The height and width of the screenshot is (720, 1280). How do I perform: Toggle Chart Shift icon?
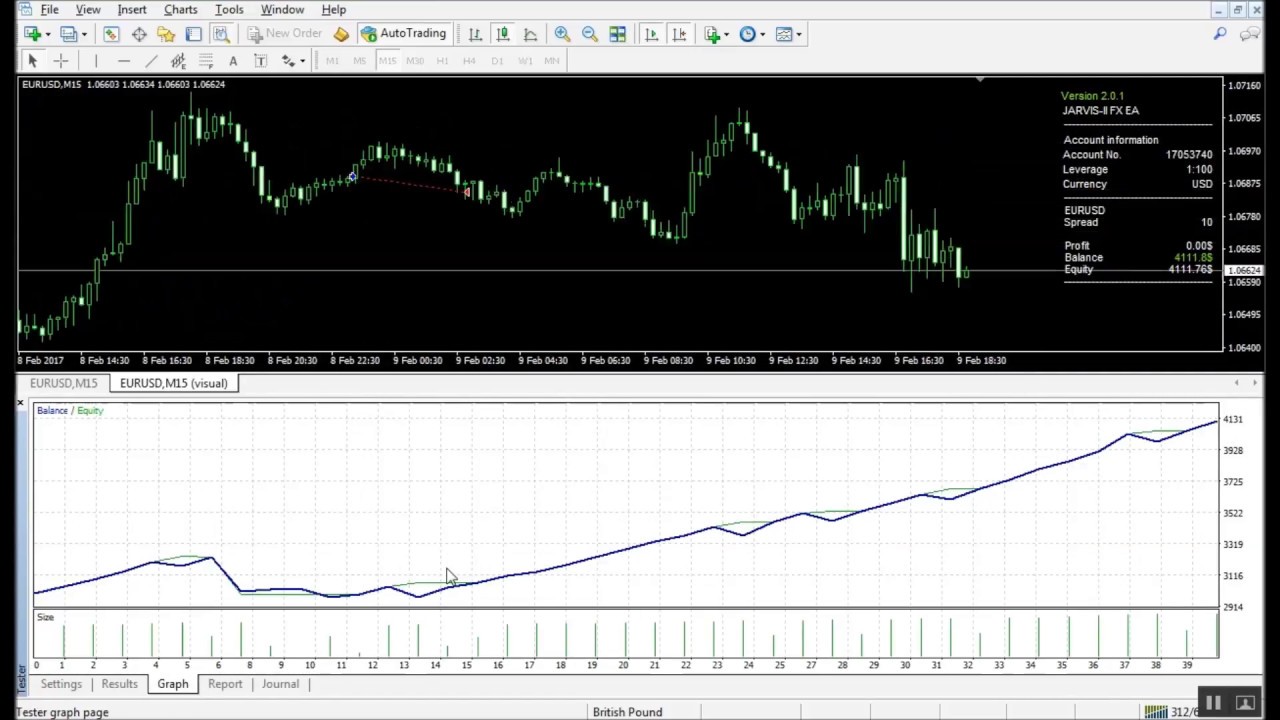(x=680, y=34)
